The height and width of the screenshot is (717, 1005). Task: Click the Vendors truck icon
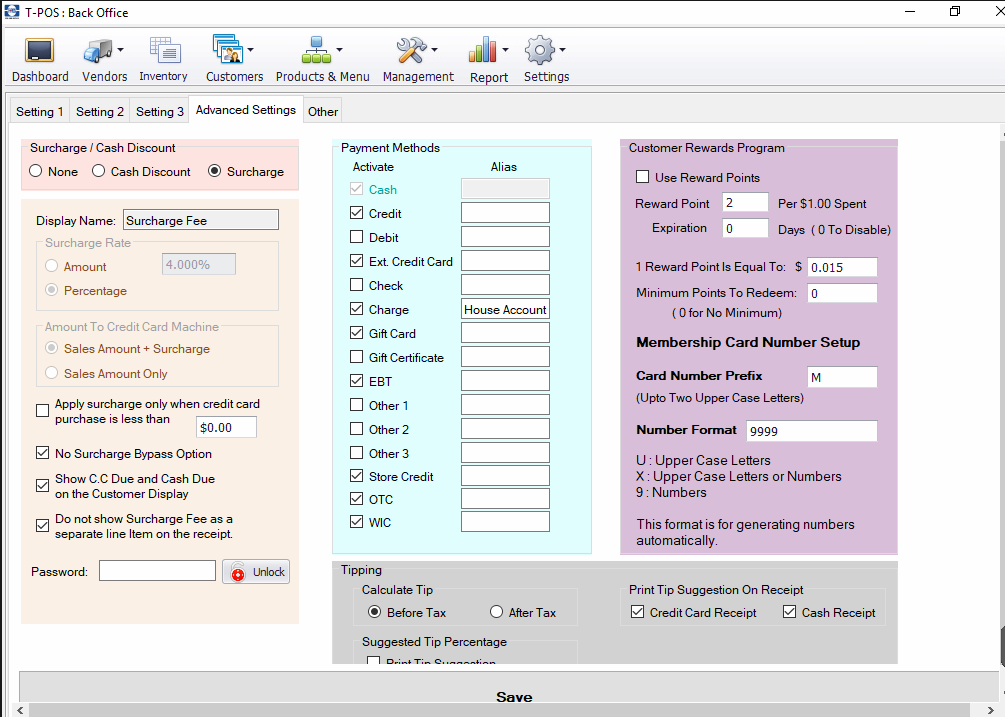(x=97, y=51)
